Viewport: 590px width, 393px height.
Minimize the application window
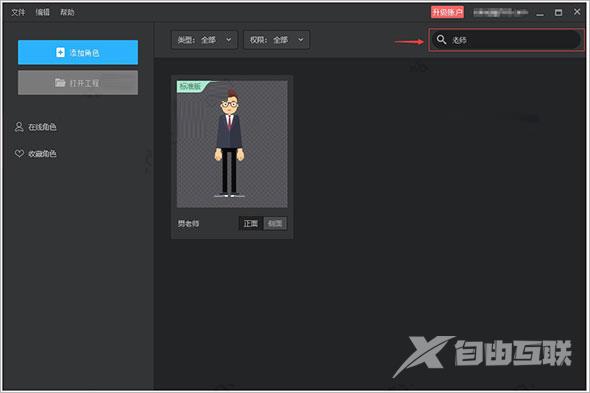coord(540,13)
